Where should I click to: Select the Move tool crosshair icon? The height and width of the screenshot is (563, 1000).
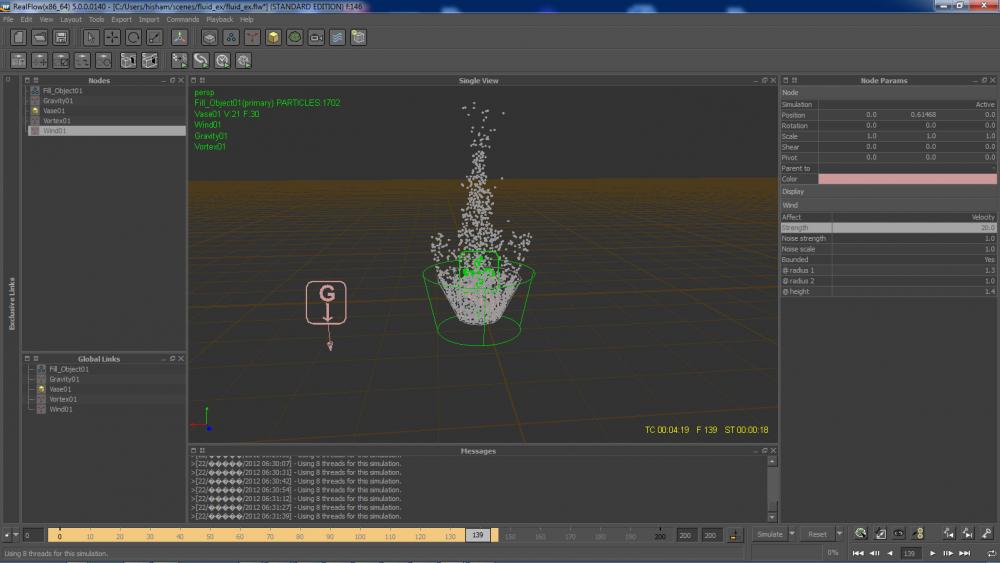[112, 38]
